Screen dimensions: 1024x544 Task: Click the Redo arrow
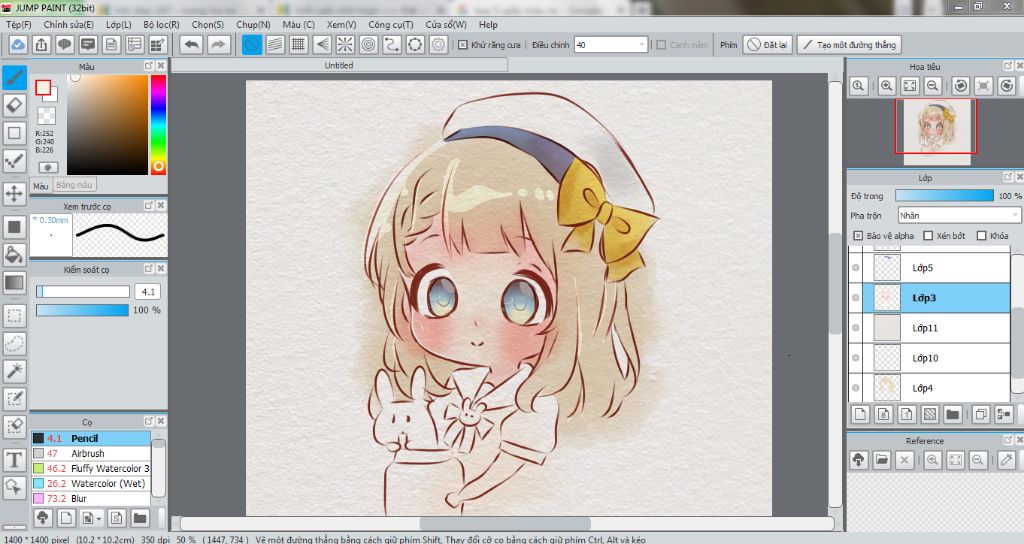tap(219, 44)
